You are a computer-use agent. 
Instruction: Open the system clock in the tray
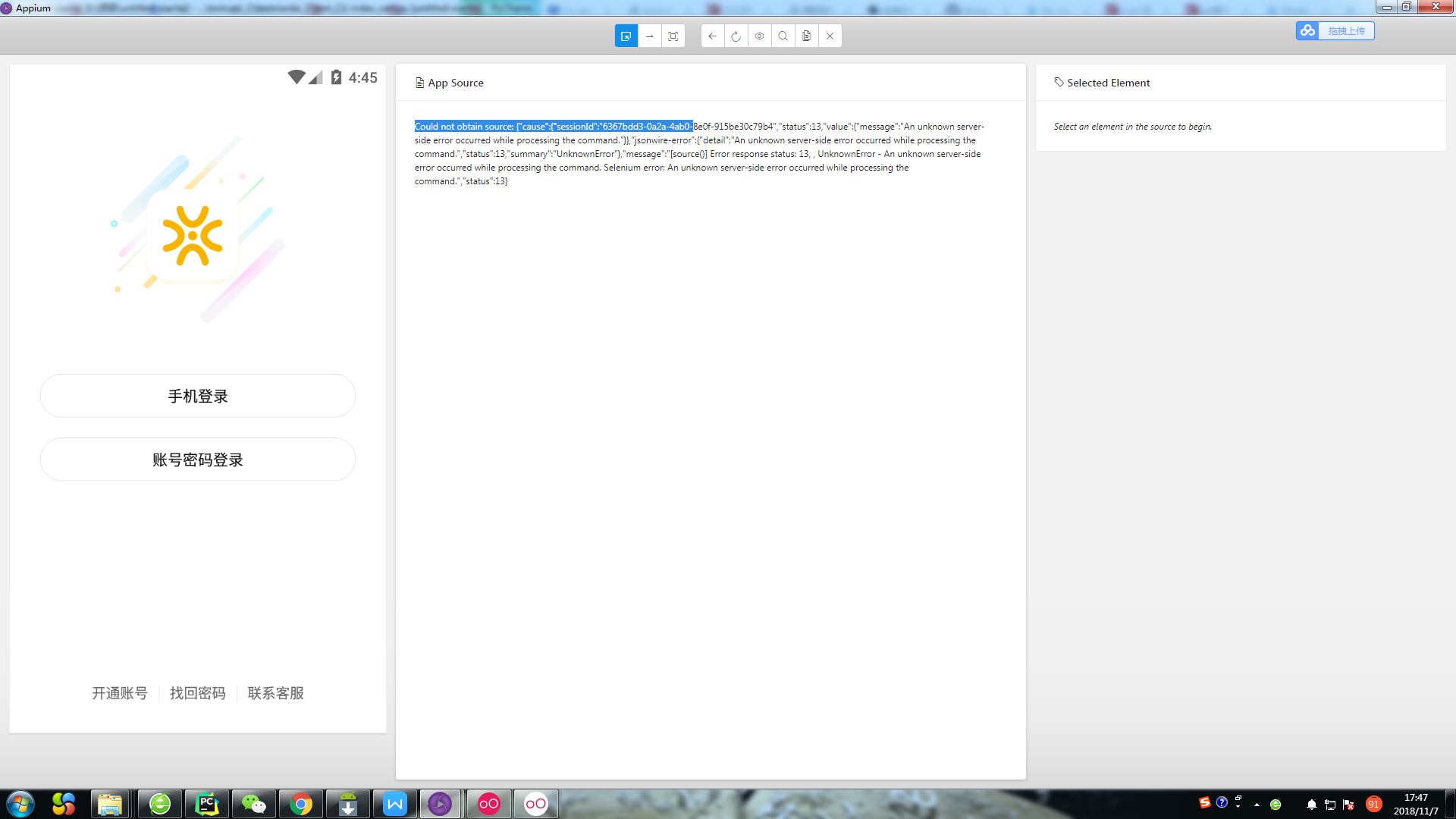click(1415, 803)
